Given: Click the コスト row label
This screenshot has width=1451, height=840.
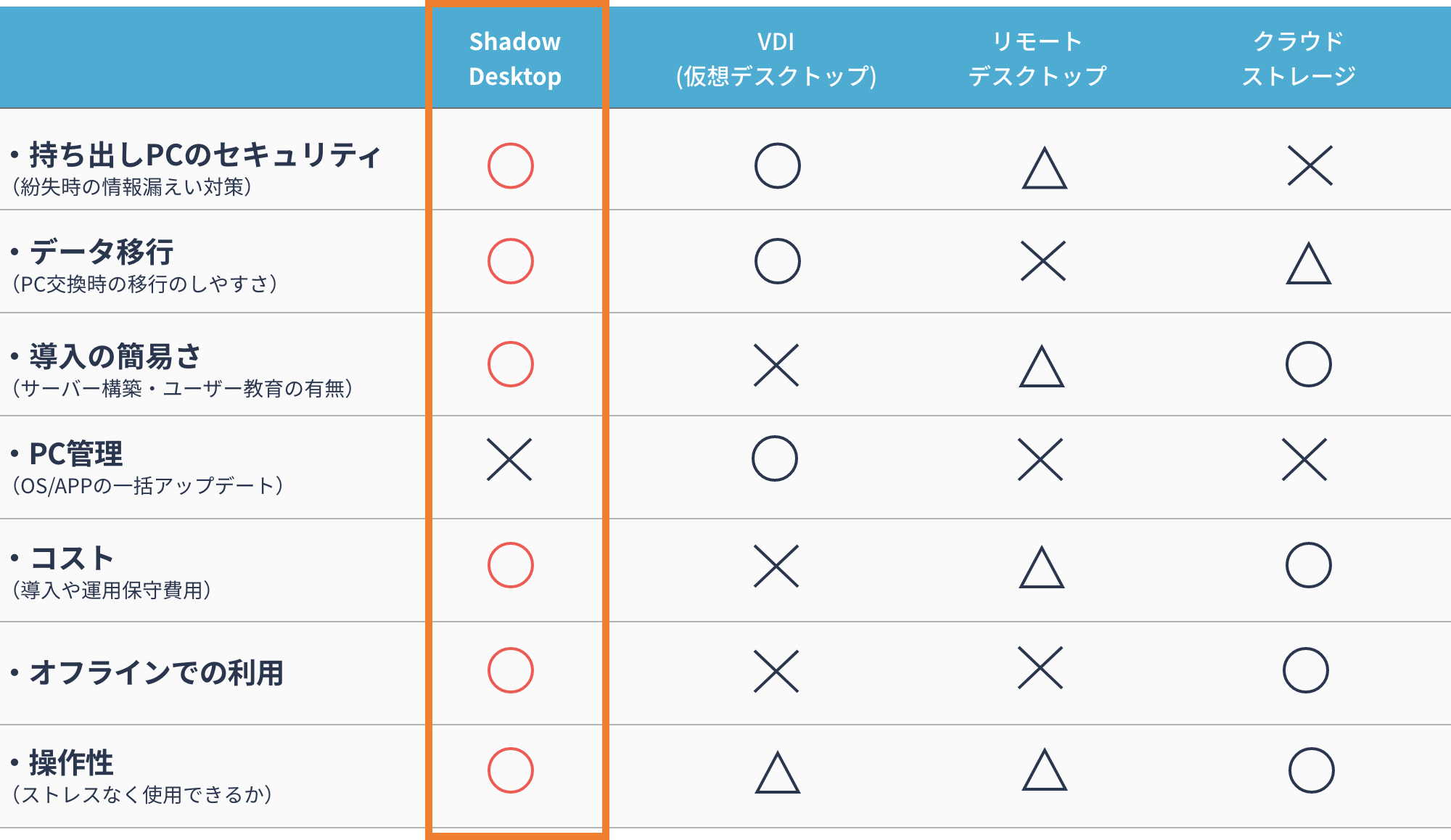Looking at the screenshot, I should coord(71,558).
